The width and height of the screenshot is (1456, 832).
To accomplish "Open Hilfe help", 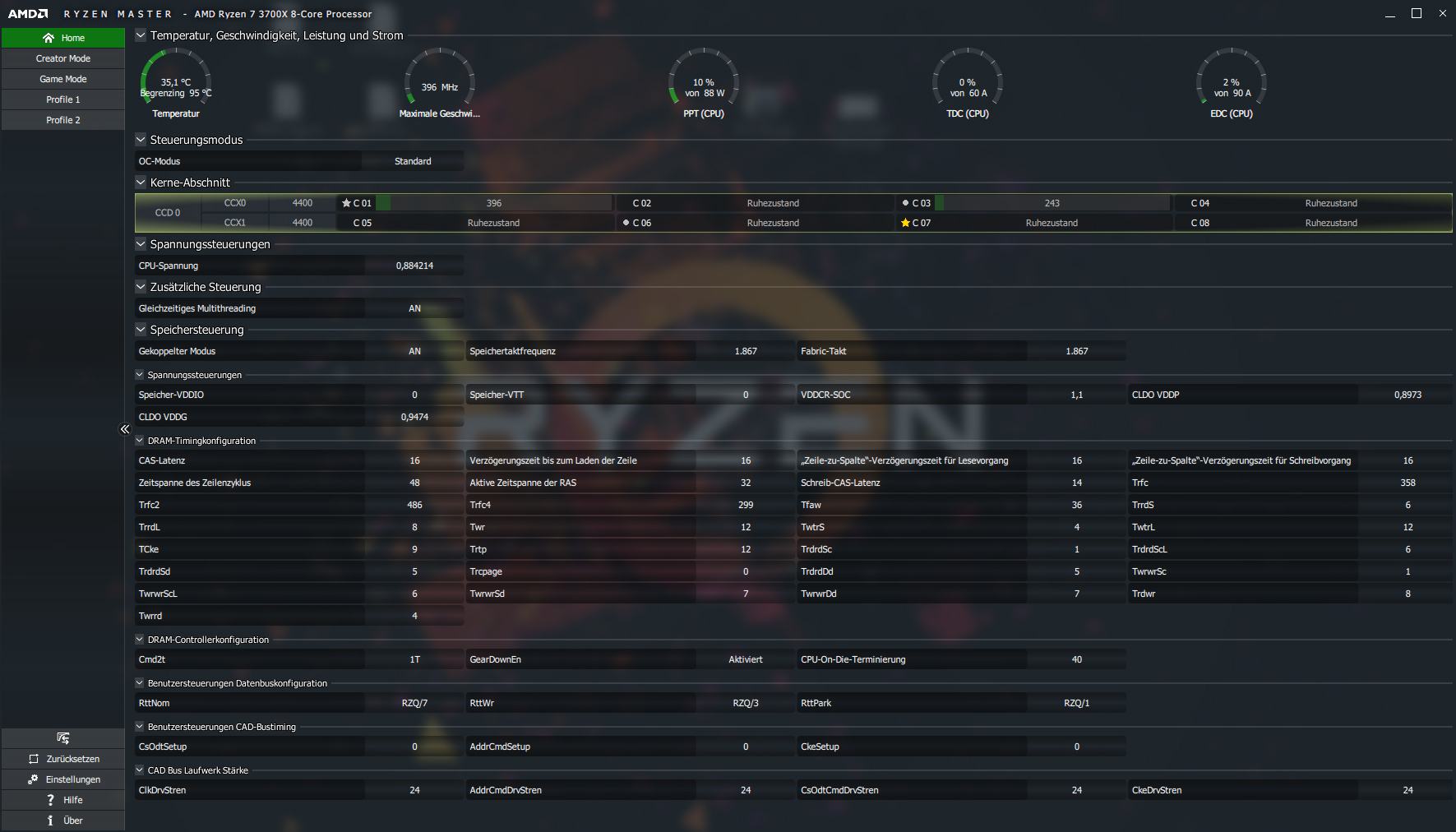I will tap(63, 800).
